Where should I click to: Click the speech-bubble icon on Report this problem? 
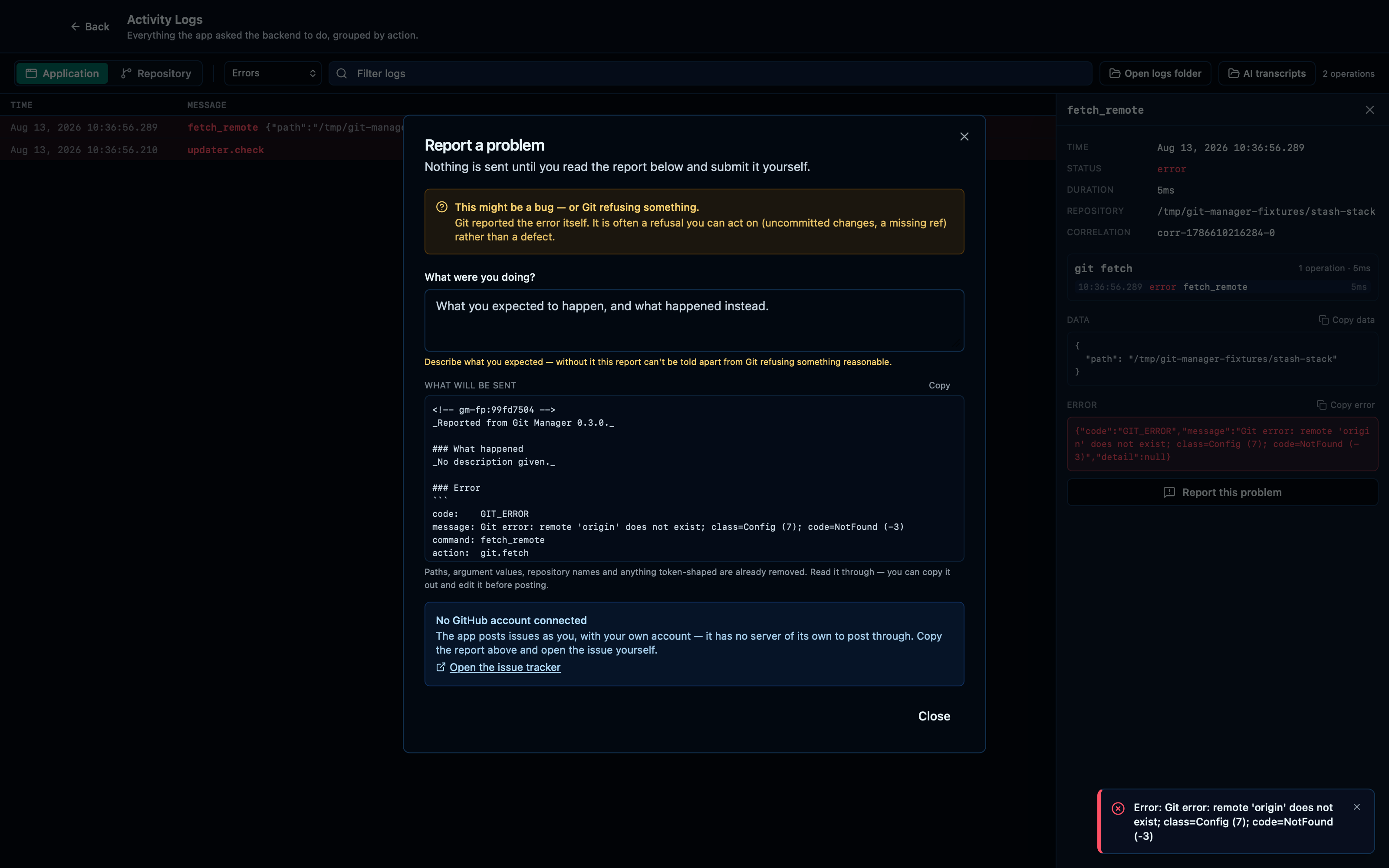1168,493
